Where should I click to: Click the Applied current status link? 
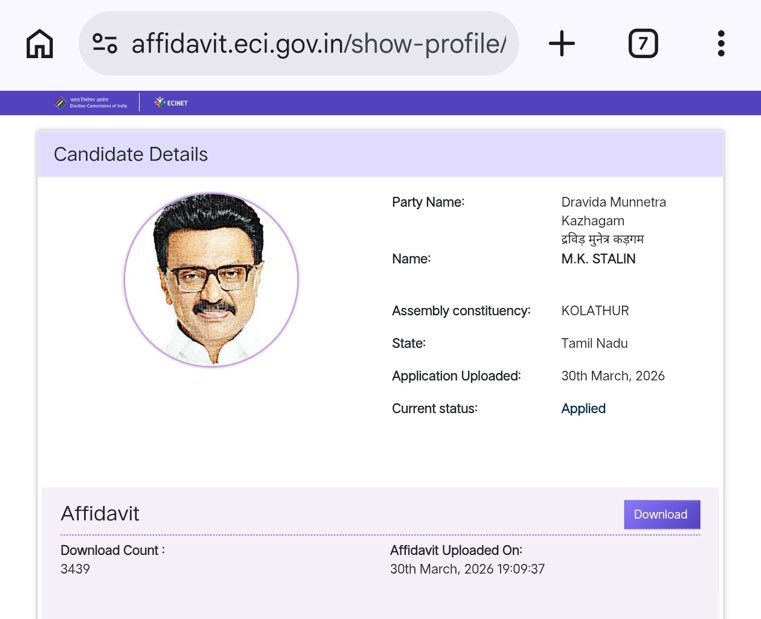pyautogui.click(x=583, y=408)
